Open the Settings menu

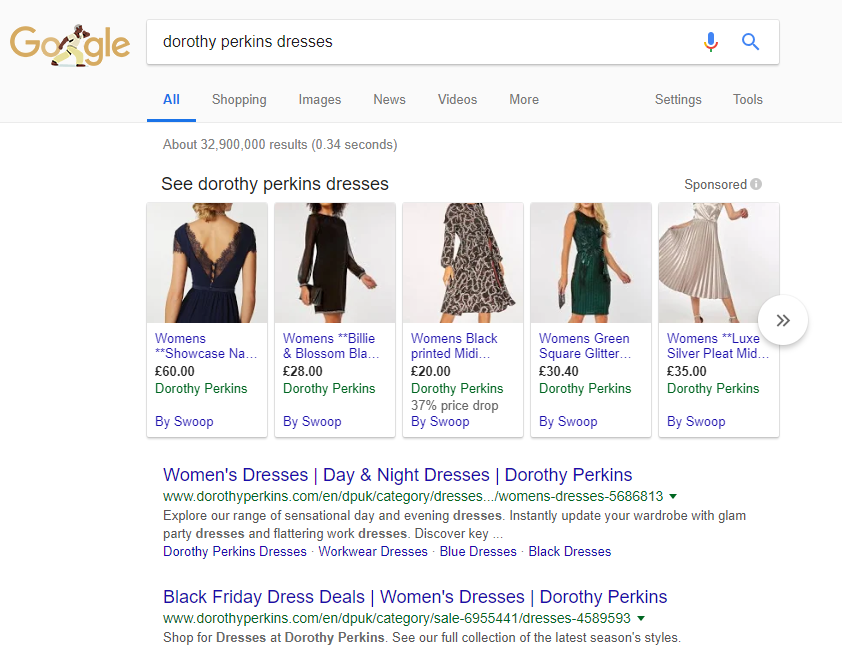tap(678, 100)
